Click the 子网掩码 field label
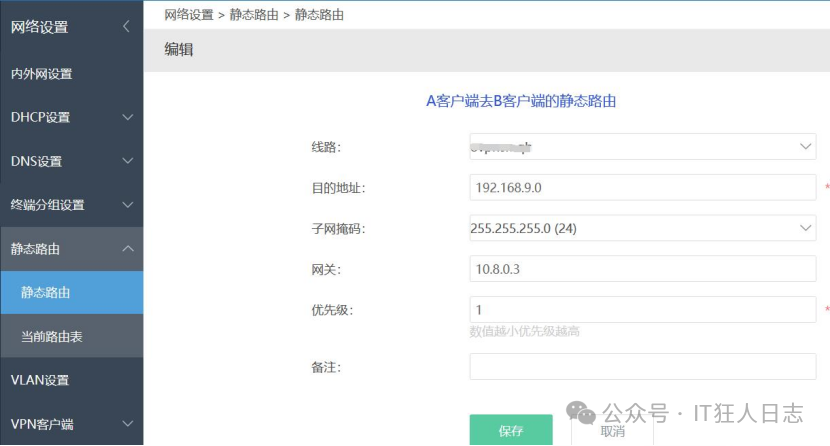 click(338, 229)
